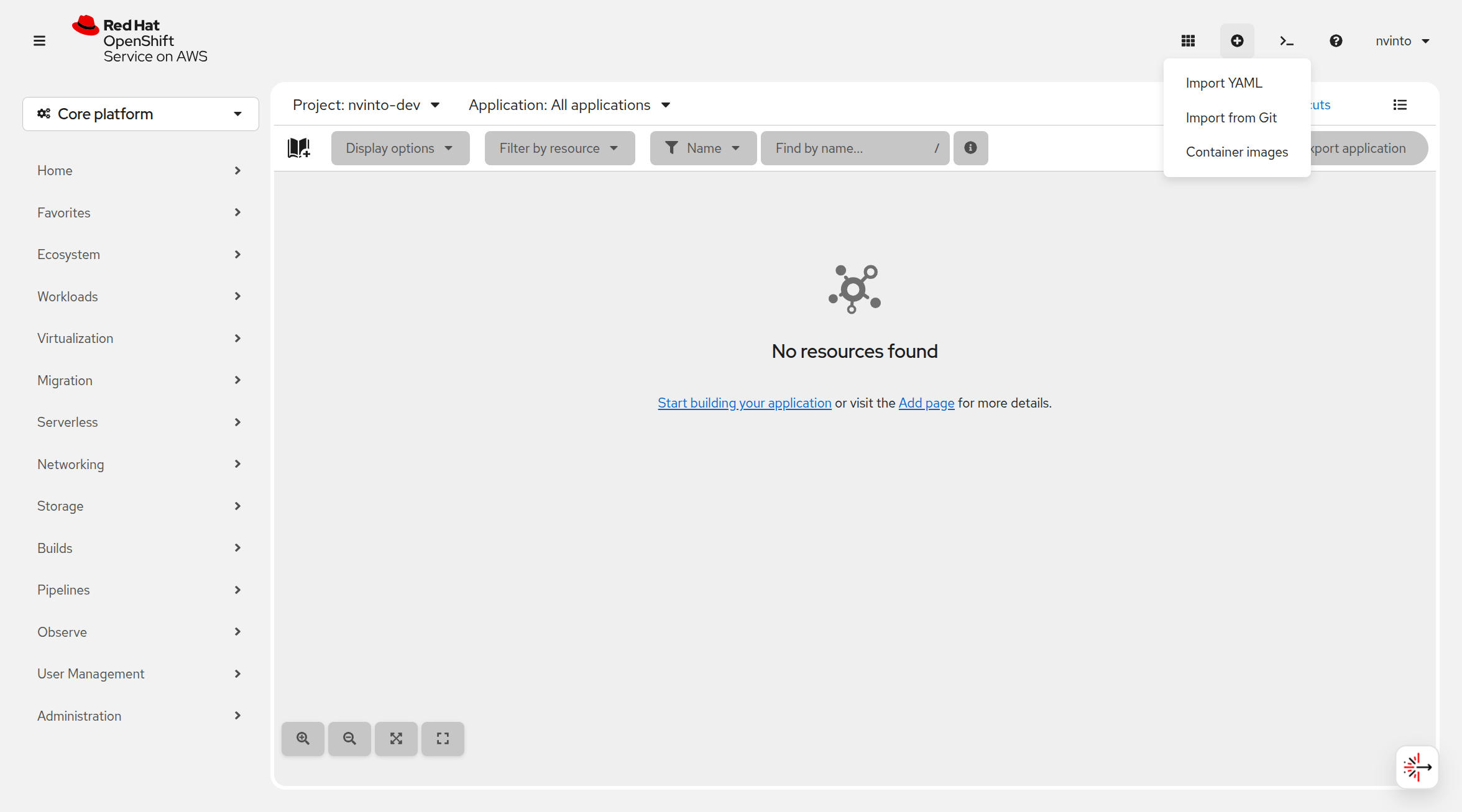Open the help question mark icon
The height and width of the screenshot is (812, 1462).
1336,41
